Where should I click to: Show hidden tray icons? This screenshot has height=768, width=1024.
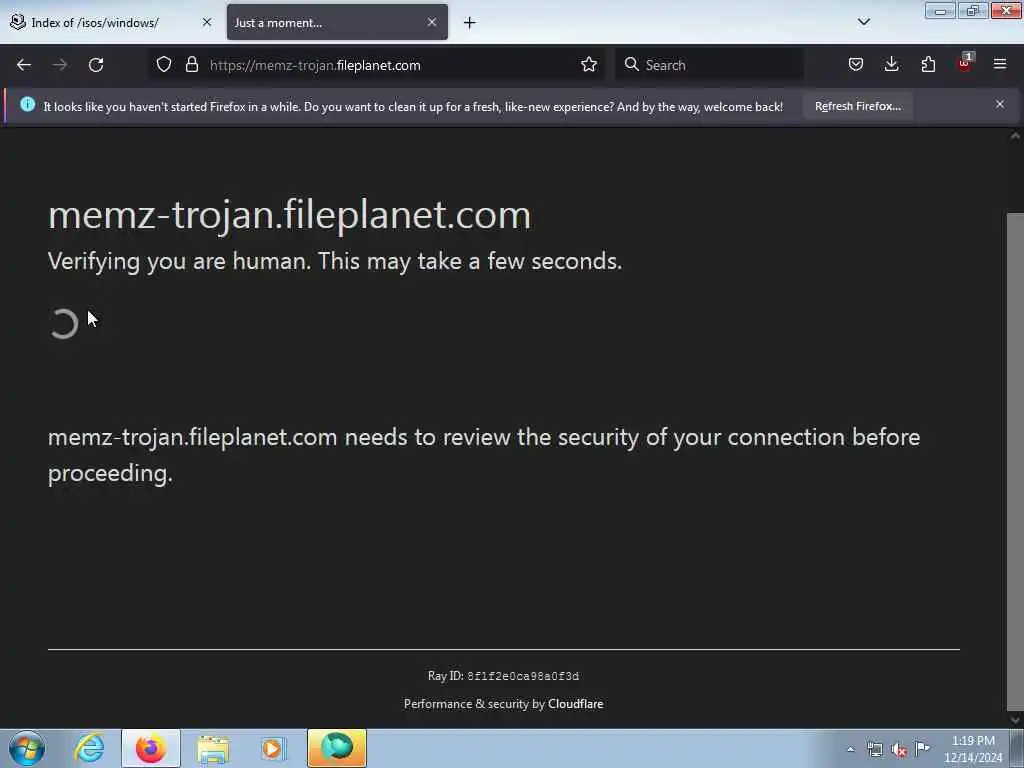[x=850, y=749]
